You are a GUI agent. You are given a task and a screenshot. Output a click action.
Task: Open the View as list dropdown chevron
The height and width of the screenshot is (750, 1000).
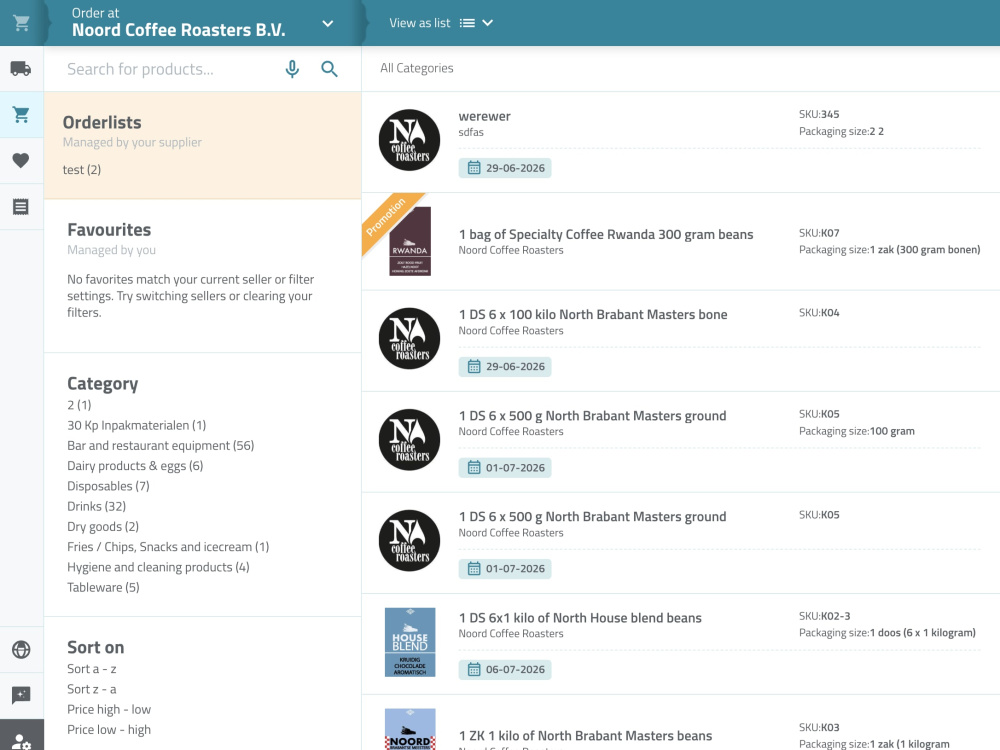point(488,23)
